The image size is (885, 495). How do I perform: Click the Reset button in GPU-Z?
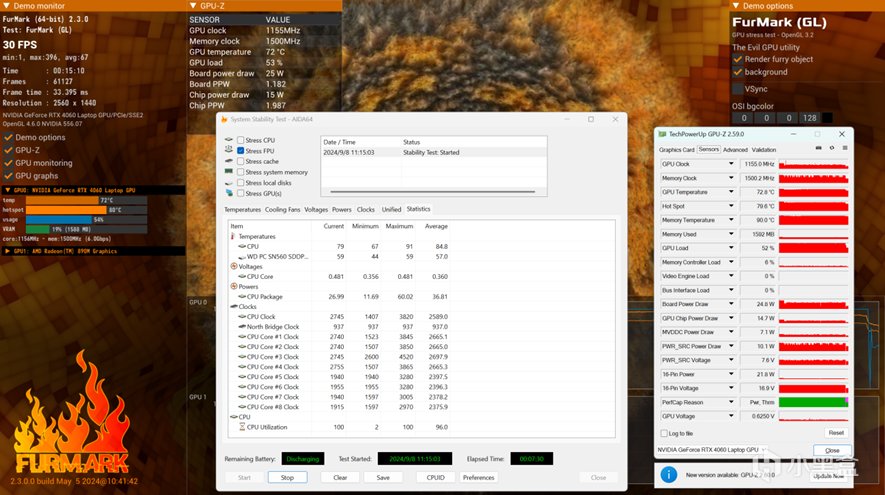tap(836, 433)
